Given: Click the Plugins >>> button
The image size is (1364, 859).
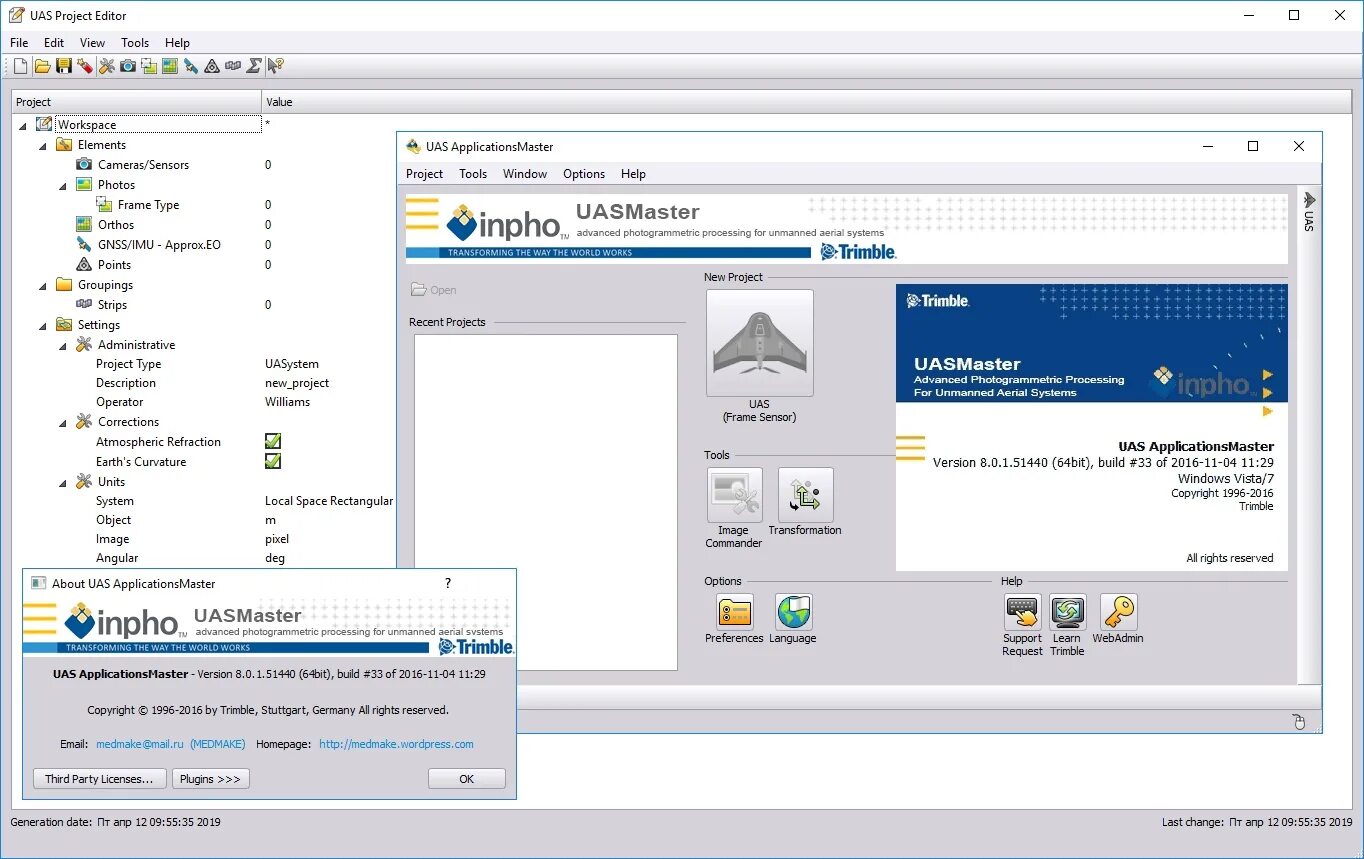Looking at the screenshot, I should (x=211, y=779).
